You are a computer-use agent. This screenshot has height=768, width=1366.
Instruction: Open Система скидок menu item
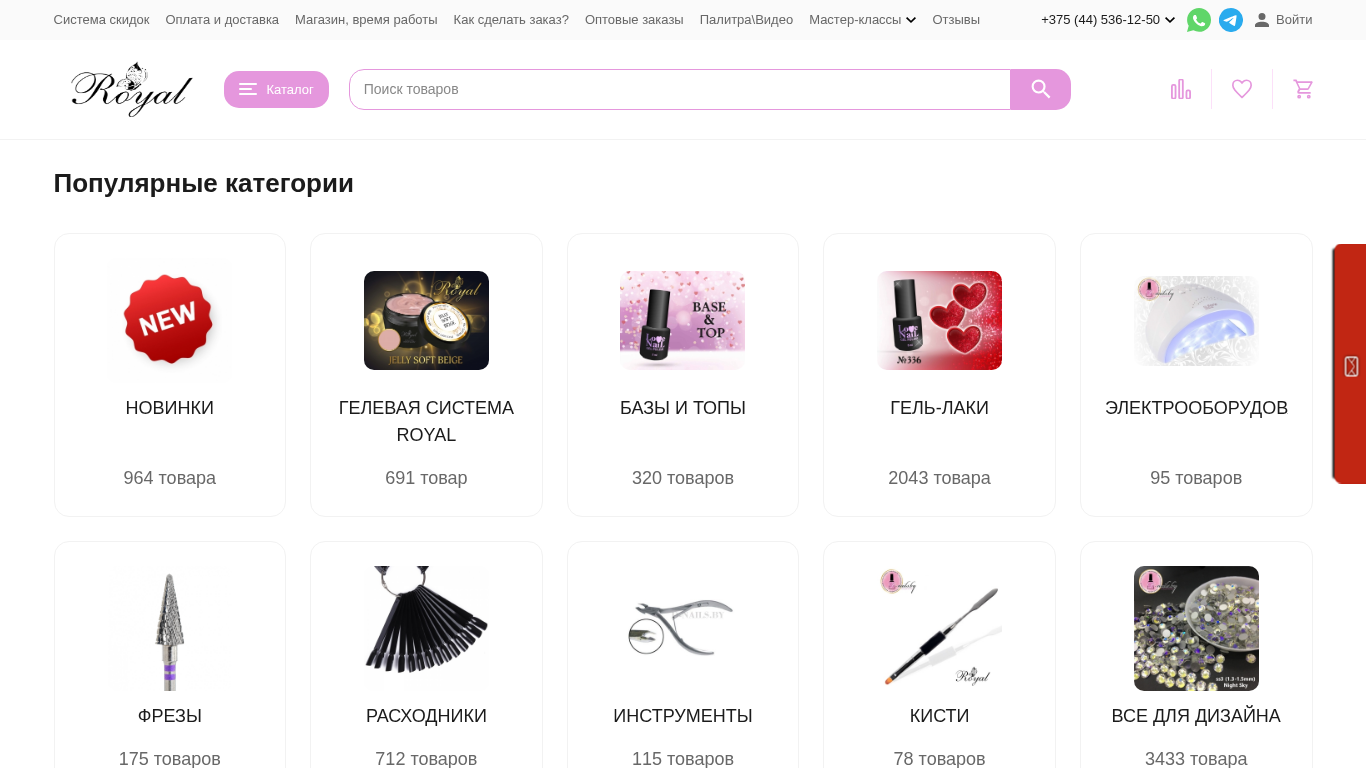coord(101,20)
